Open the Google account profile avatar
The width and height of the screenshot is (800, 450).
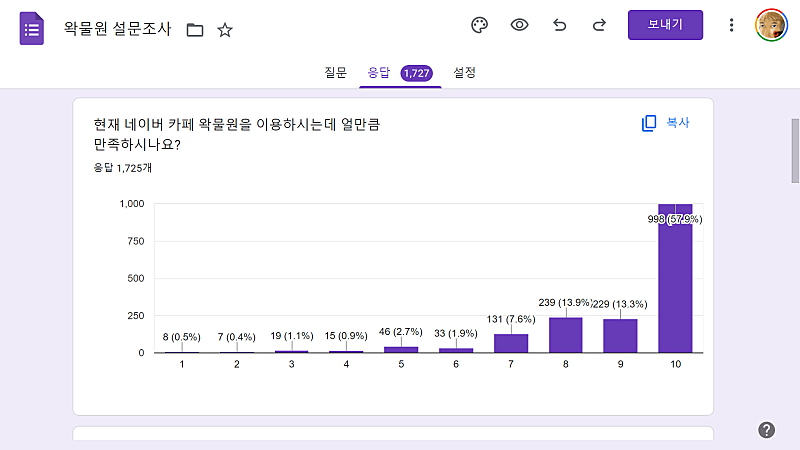771,26
